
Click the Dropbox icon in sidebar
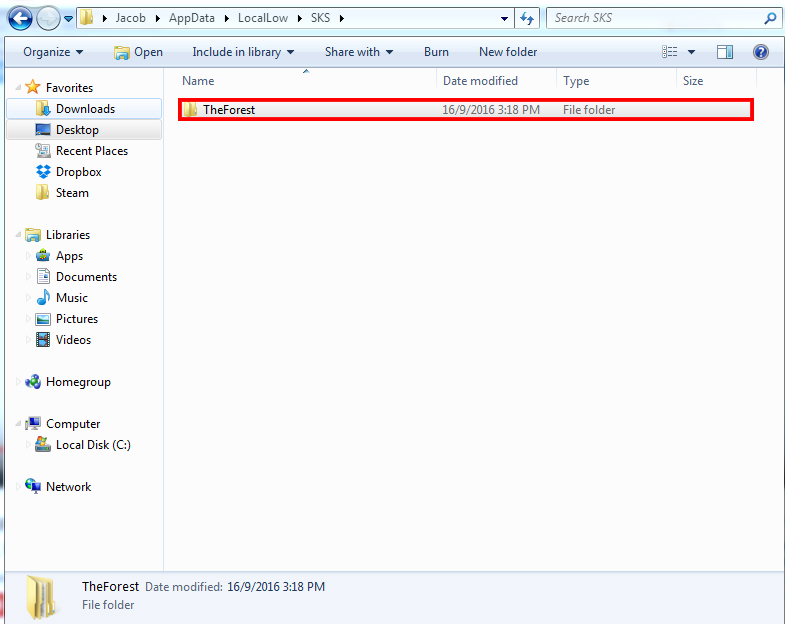pos(43,172)
